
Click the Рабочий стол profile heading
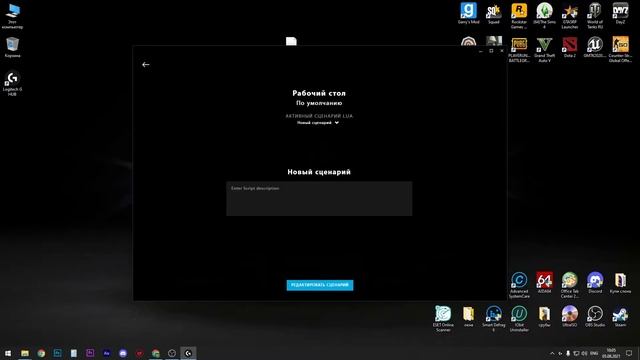pyautogui.click(x=319, y=93)
